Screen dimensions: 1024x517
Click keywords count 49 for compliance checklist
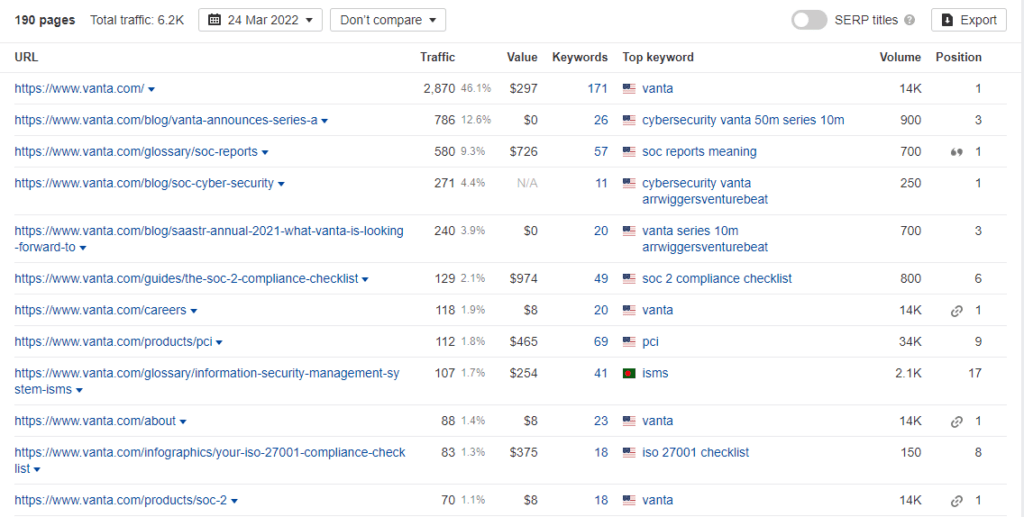[x=601, y=279]
